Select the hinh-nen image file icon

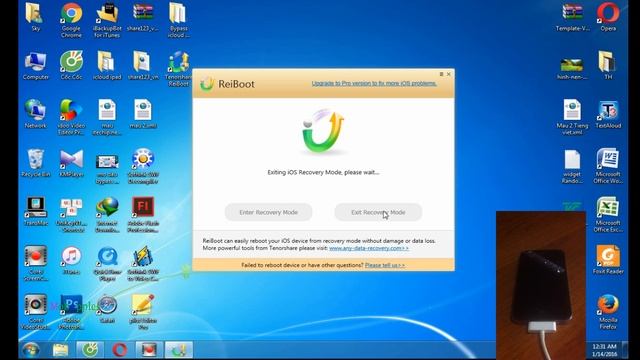point(572,68)
